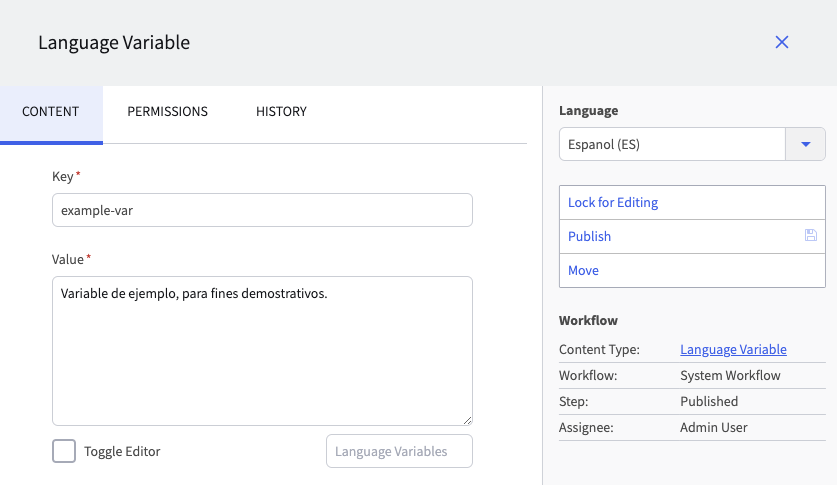Image resolution: width=837 pixels, height=485 pixels.
Task: Choose Lock for Editing action
Action: 613,203
